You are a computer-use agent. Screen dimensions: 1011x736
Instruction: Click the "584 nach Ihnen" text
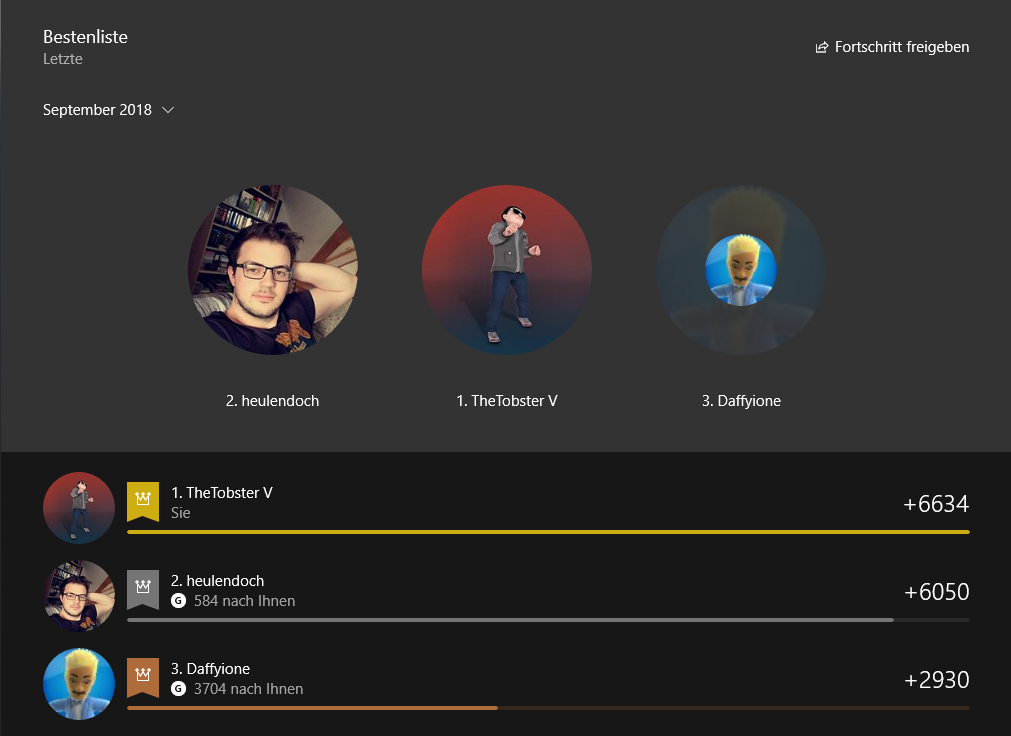point(244,601)
